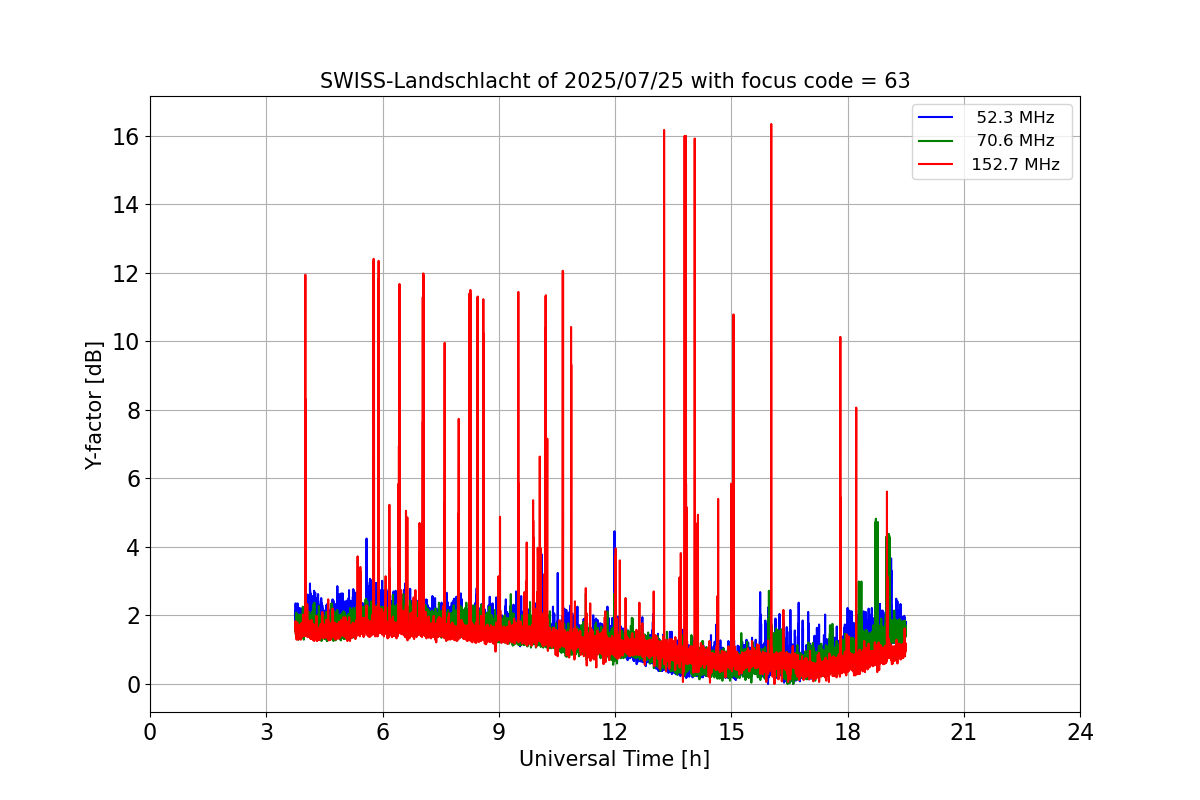
Task: Click x-axis tick label 9
Action: pyautogui.click(x=499, y=732)
